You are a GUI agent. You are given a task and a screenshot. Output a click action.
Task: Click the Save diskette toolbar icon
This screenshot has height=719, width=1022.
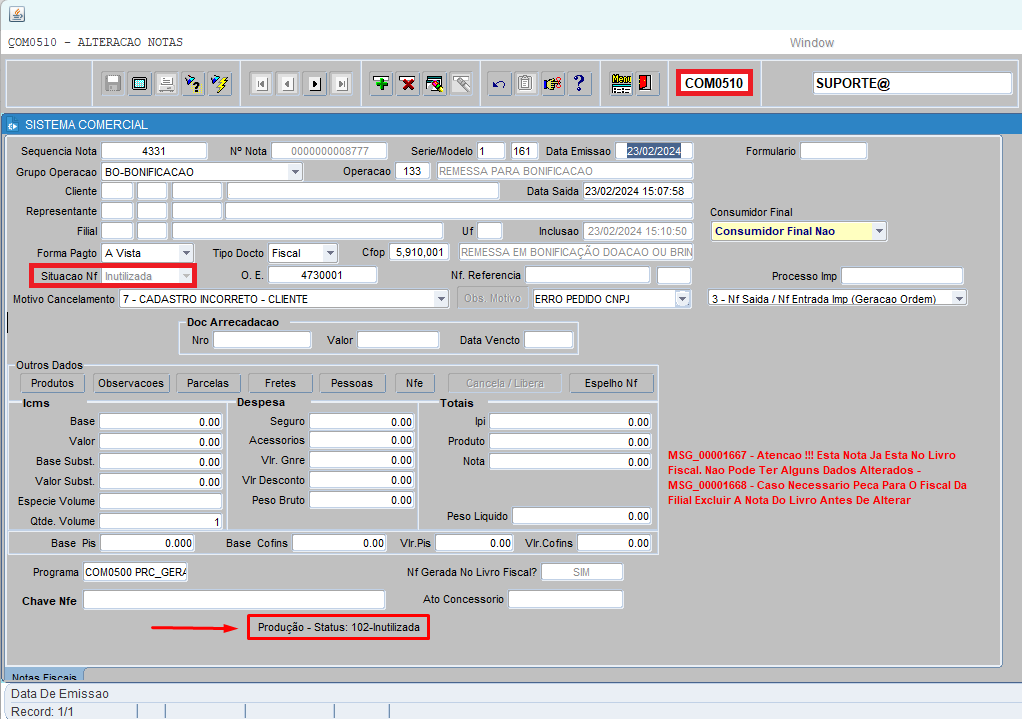point(113,84)
